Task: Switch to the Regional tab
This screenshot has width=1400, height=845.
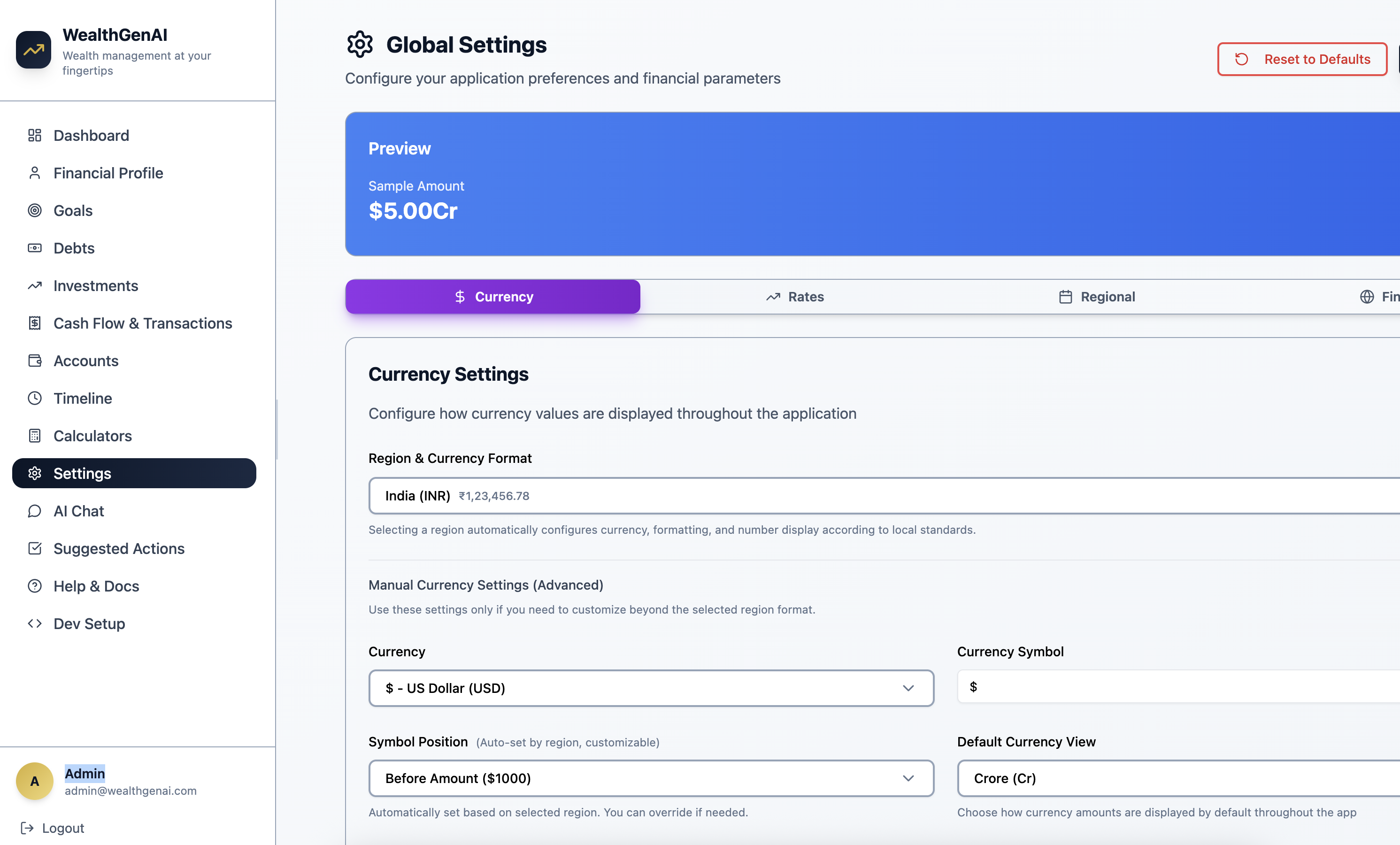Action: click(x=1097, y=297)
